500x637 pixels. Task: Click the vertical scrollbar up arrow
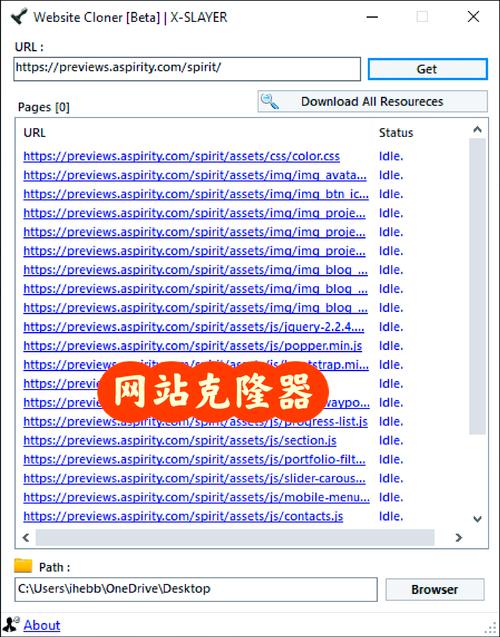[x=477, y=130]
